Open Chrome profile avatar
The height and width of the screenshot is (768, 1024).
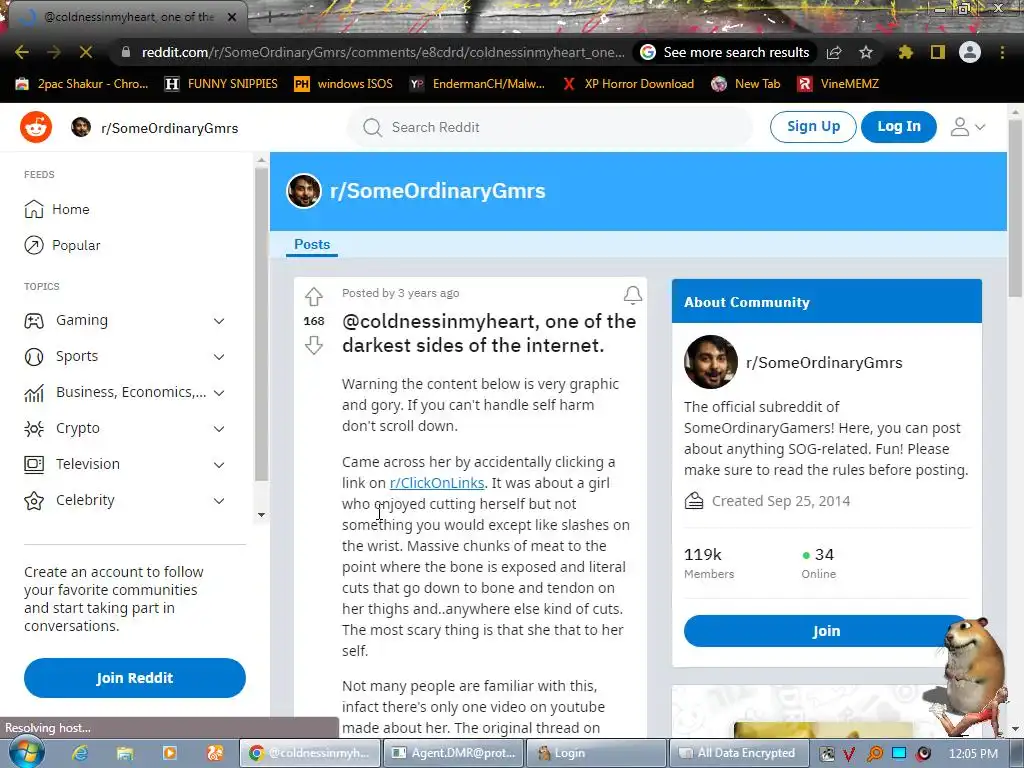coord(970,52)
